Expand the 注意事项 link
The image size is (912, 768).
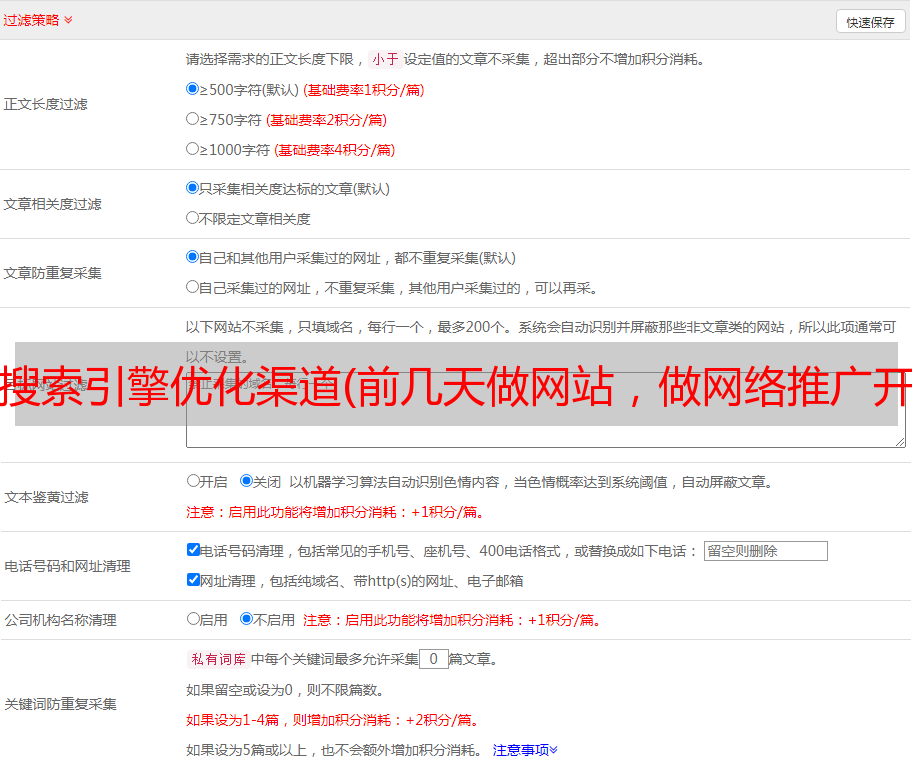point(525,750)
